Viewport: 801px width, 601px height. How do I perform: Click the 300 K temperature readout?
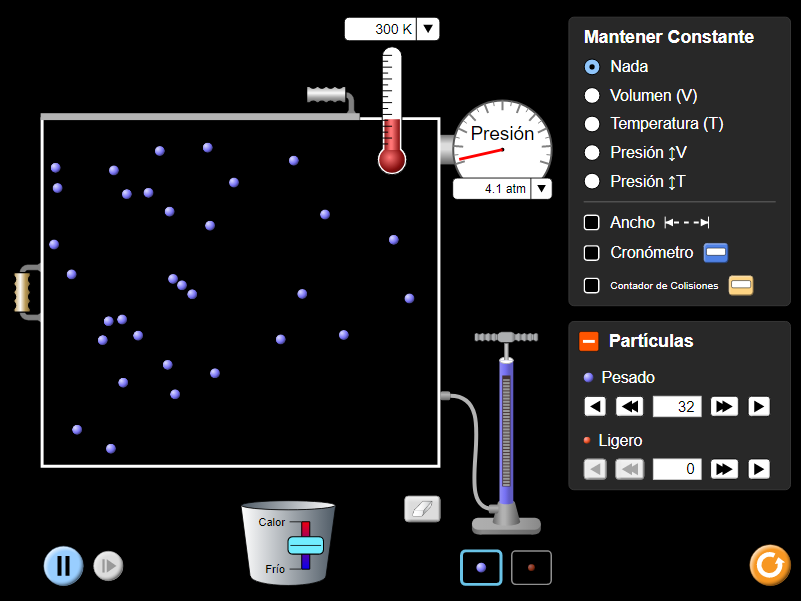(x=381, y=29)
